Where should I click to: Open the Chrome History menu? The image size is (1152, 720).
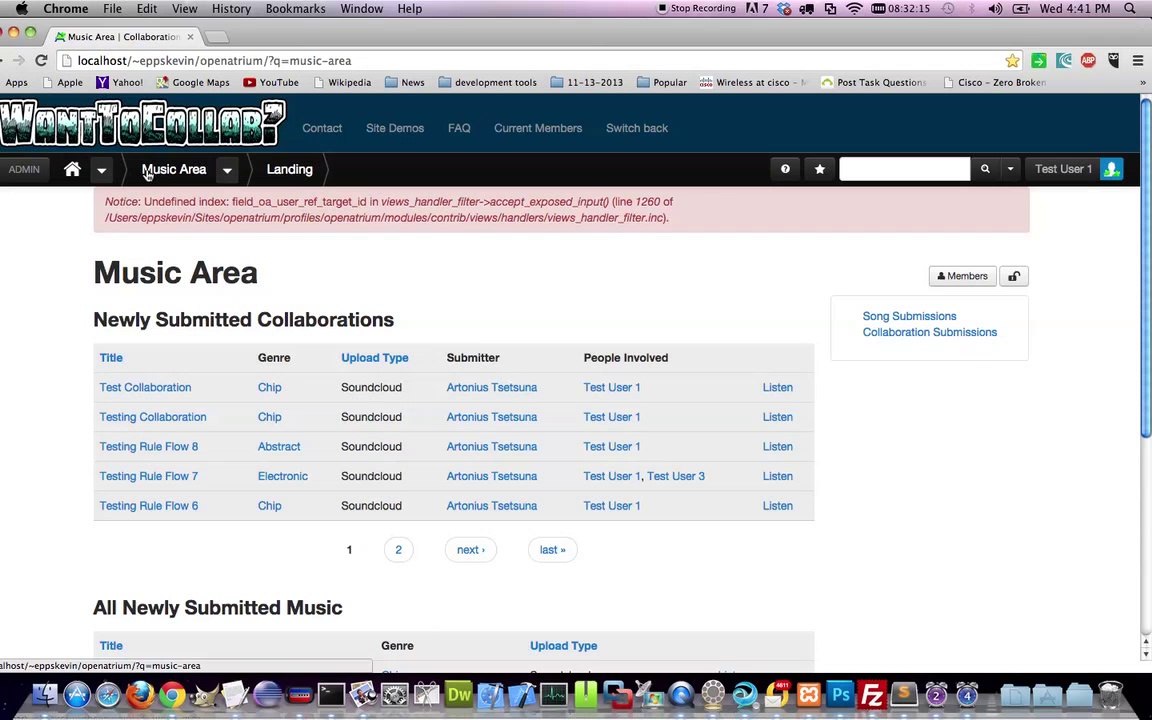point(231,9)
